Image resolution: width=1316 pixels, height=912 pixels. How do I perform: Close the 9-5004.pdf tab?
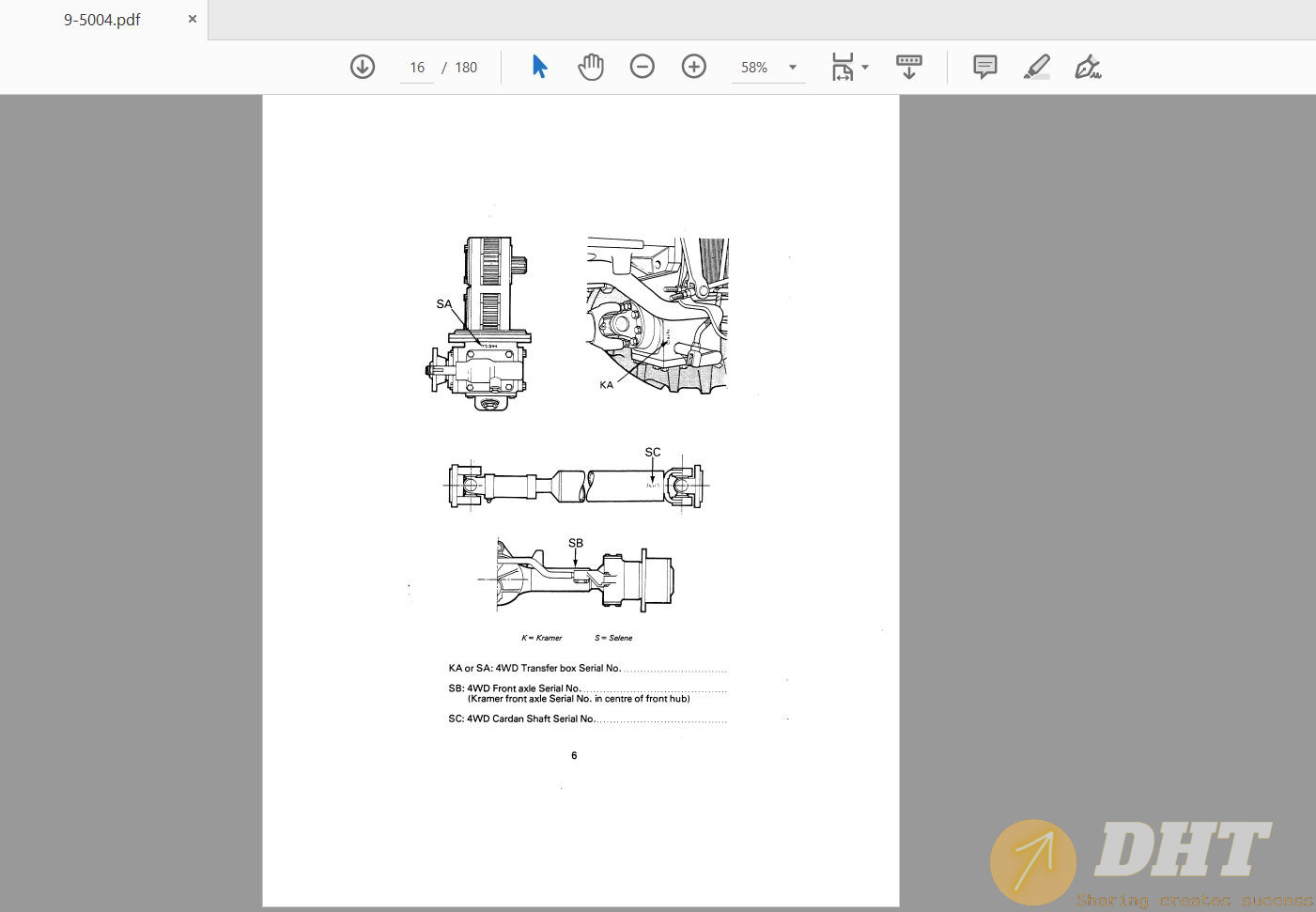coord(193,19)
